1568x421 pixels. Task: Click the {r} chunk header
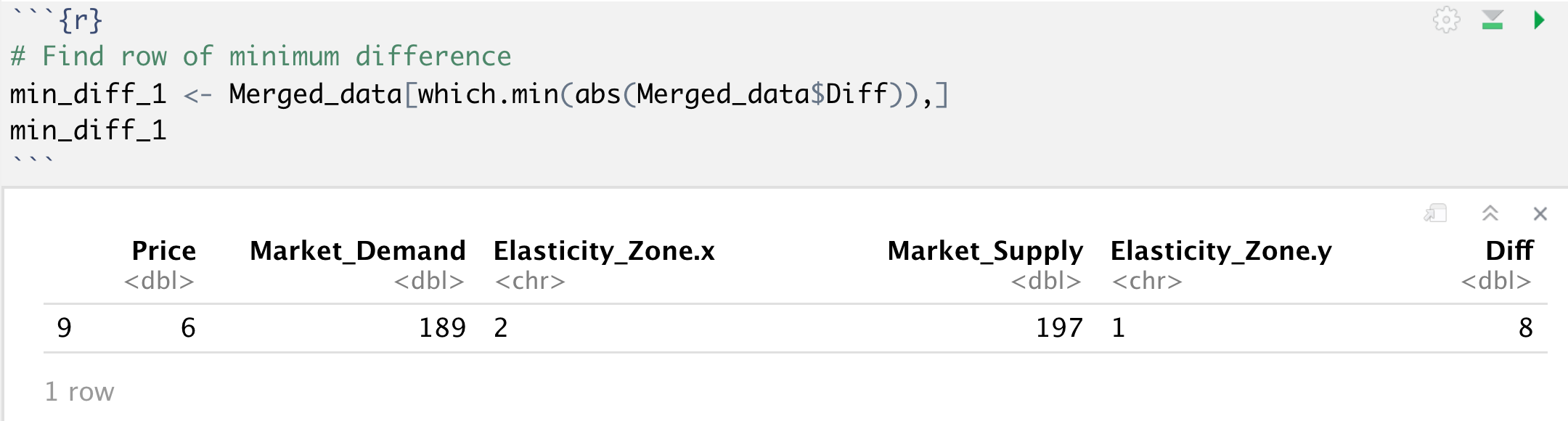coord(80,20)
